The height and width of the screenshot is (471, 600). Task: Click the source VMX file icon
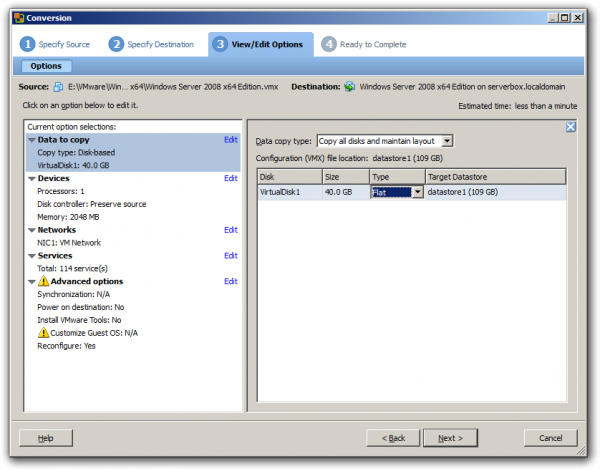point(58,87)
